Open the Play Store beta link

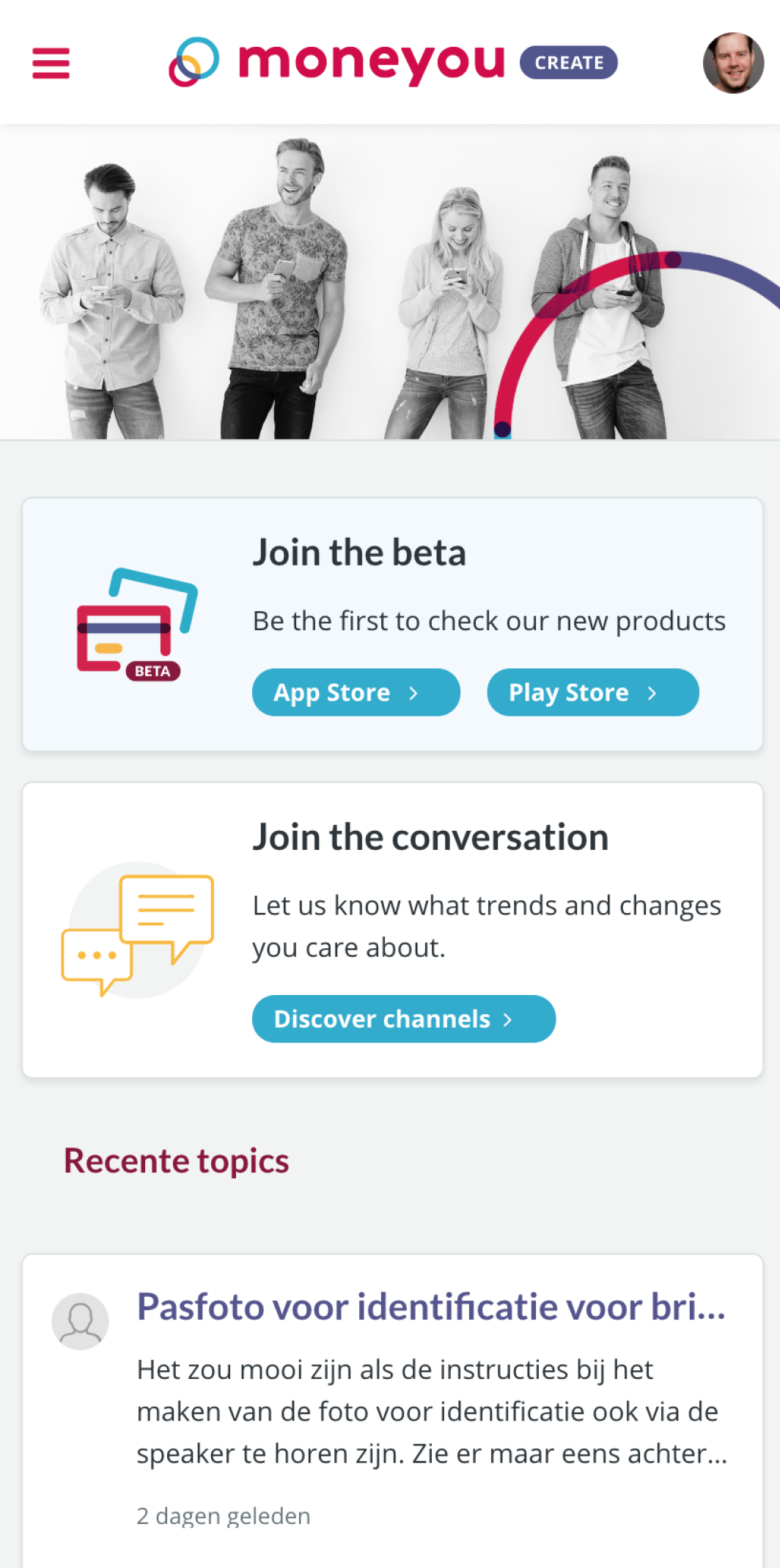(593, 692)
